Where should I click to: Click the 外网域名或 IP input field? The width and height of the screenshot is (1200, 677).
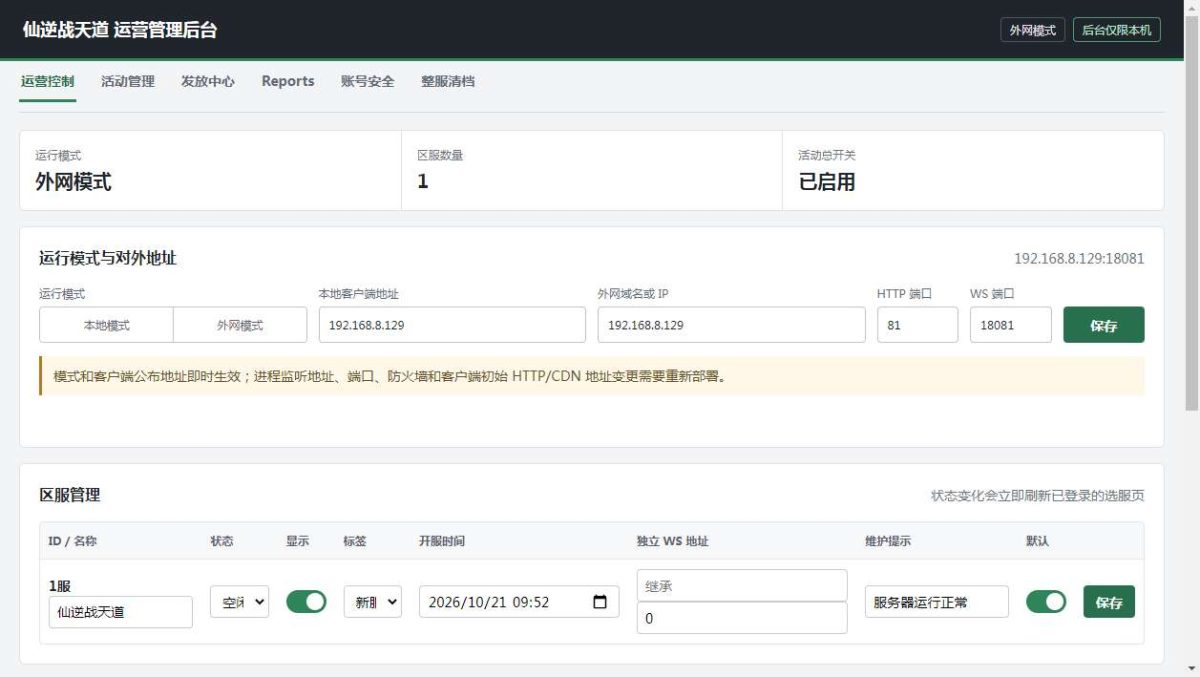pyautogui.click(x=732, y=325)
